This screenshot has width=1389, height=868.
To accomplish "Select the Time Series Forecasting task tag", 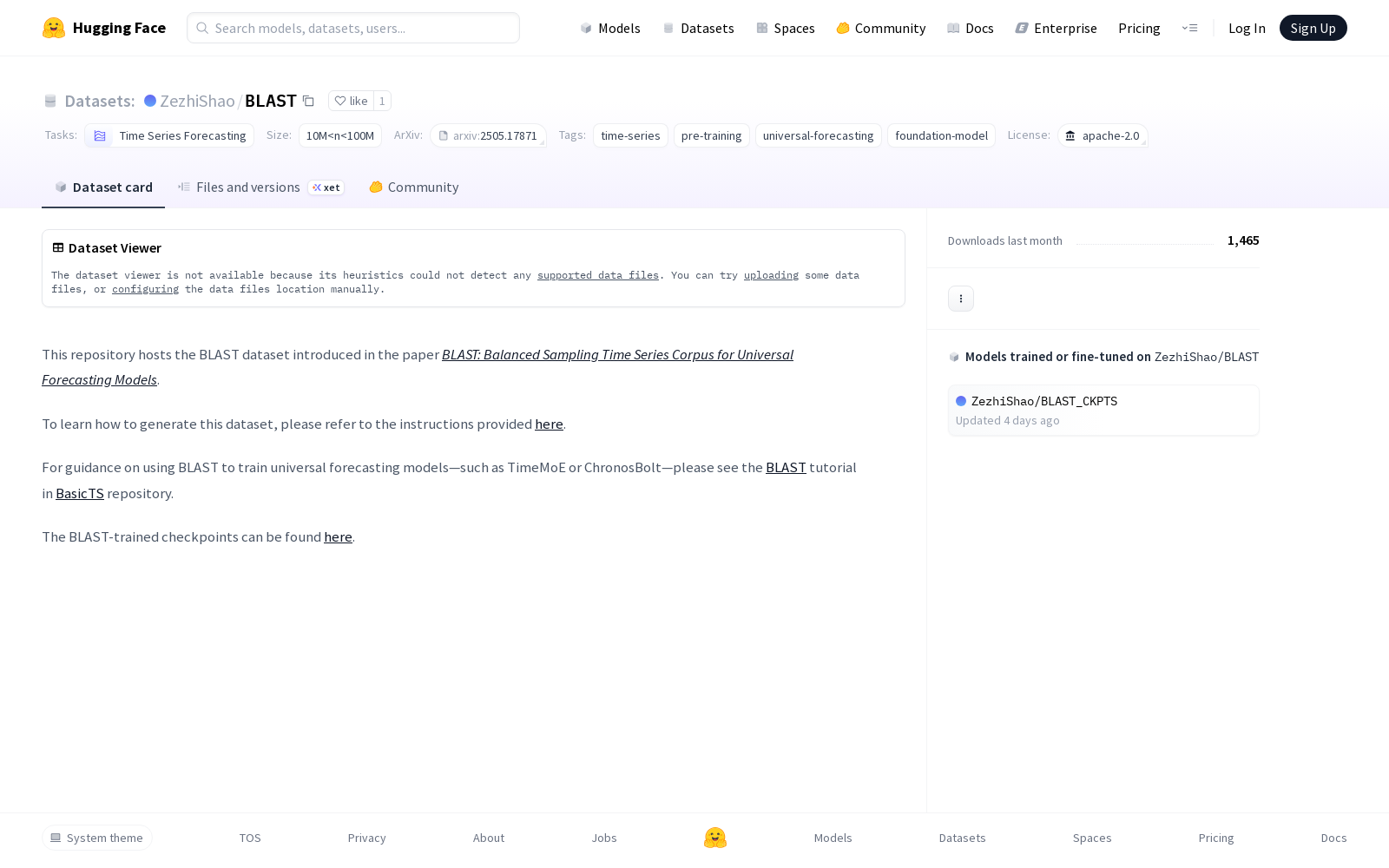I will (x=169, y=135).
